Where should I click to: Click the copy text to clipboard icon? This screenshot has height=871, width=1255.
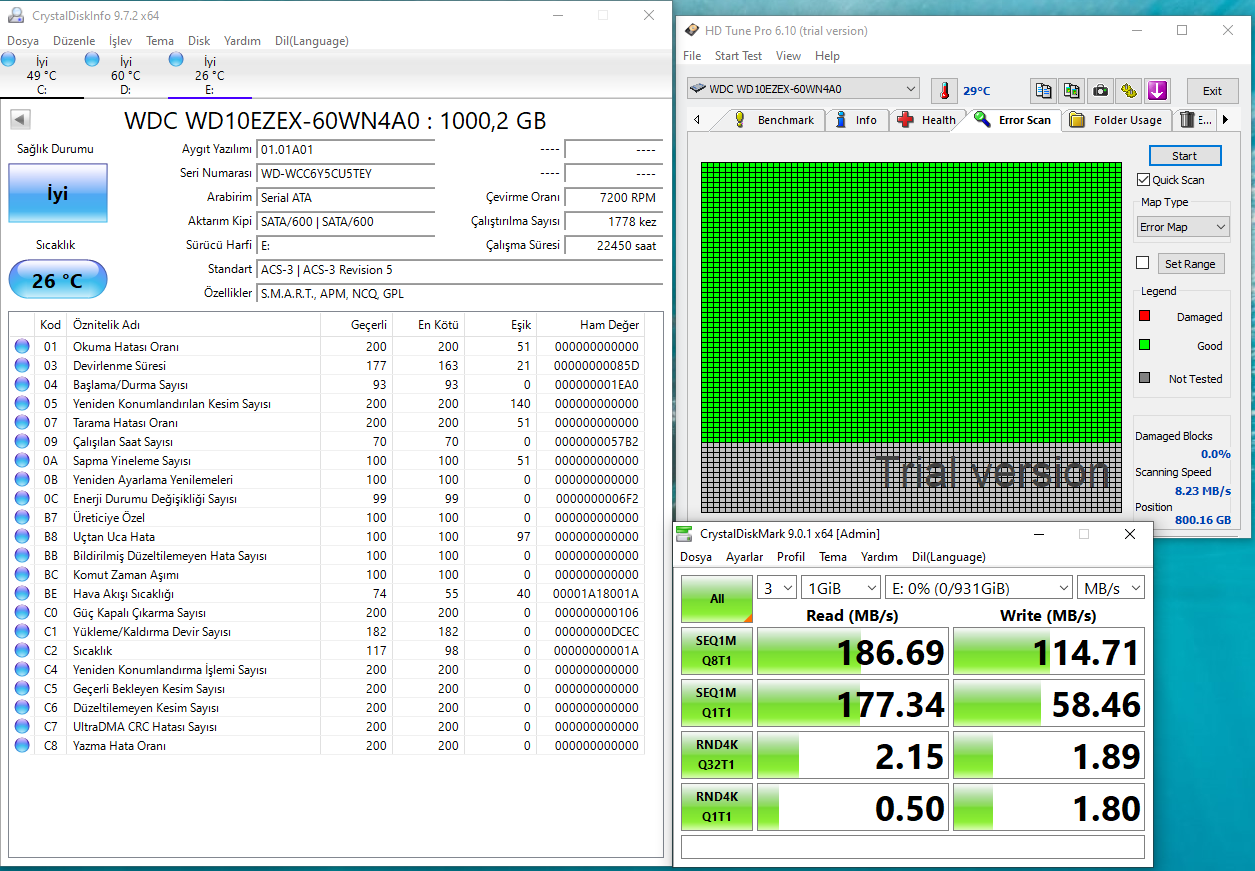(1043, 90)
